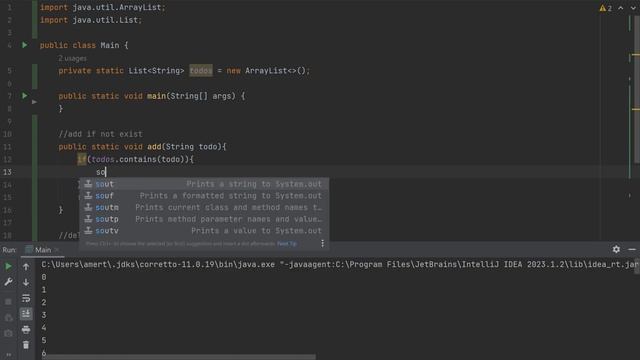Click the java.exe command line in console
640x360 pixels.
pos(340,264)
